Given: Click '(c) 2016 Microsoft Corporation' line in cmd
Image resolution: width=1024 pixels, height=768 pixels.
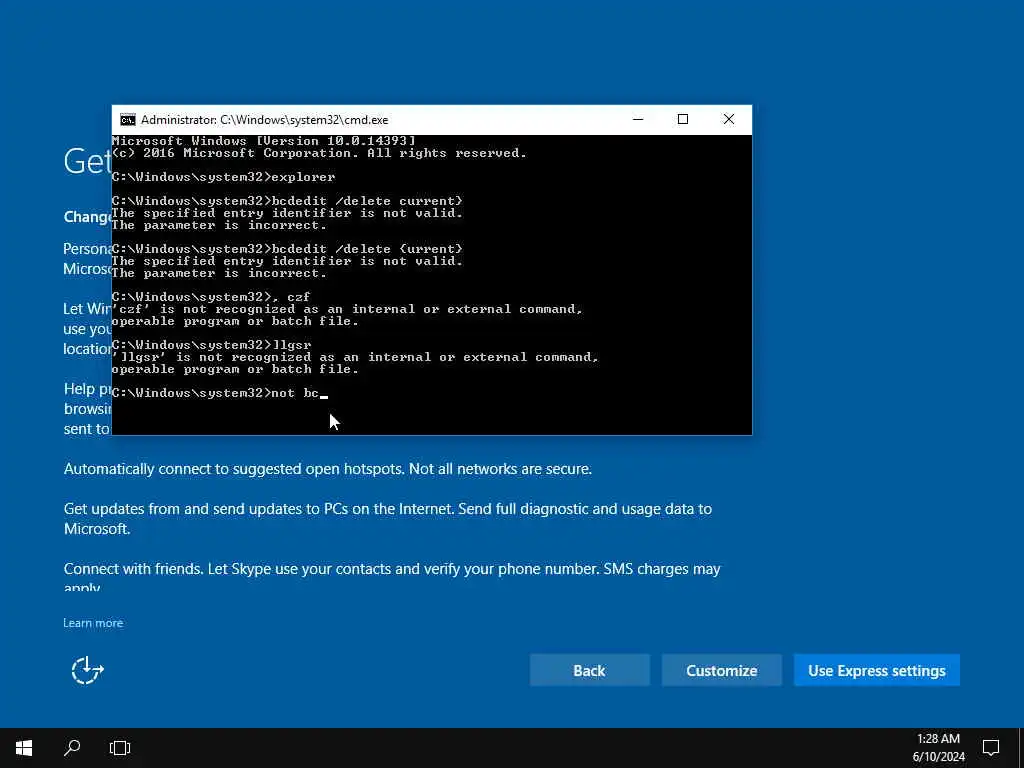Looking at the screenshot, I should [x=319, y=153].
